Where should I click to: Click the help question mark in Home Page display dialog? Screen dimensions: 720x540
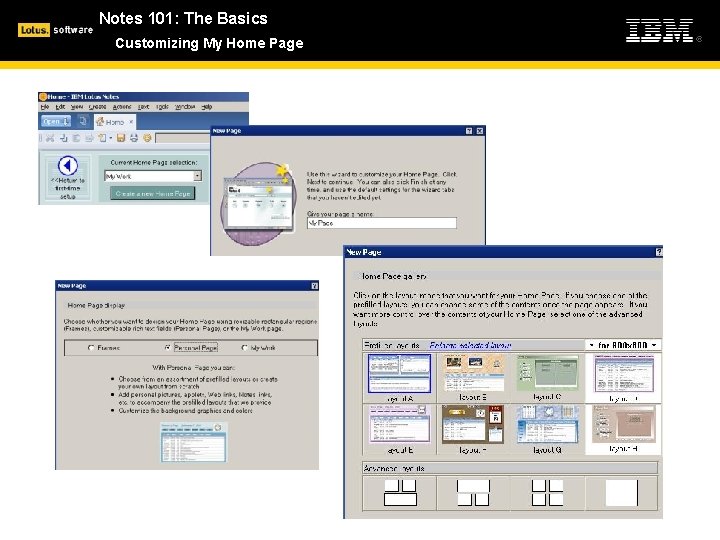pos(315,286)
